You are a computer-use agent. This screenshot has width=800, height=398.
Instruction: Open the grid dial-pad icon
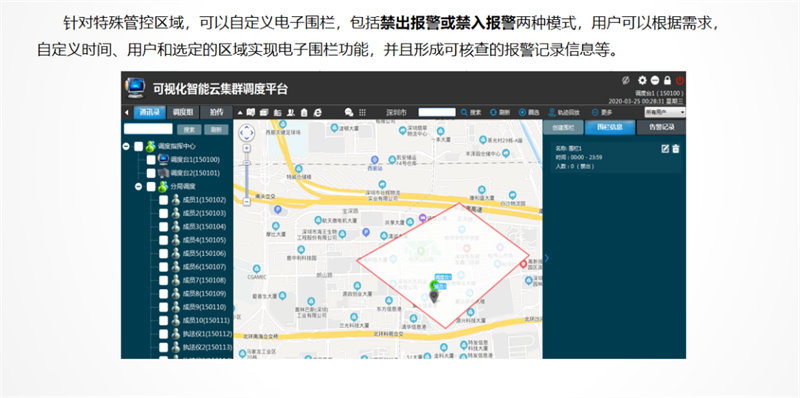click(x=362, y=112)
